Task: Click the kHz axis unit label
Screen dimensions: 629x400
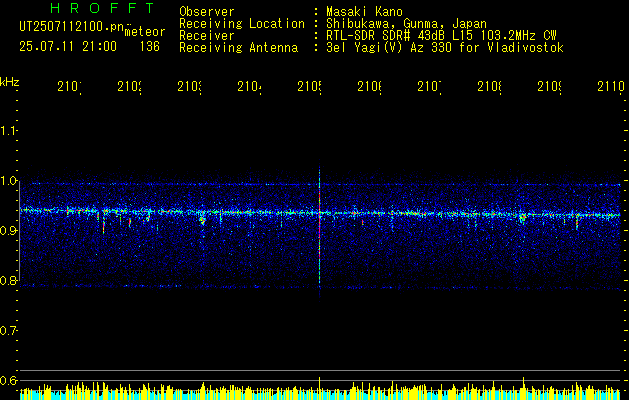Action: [10, 82]
